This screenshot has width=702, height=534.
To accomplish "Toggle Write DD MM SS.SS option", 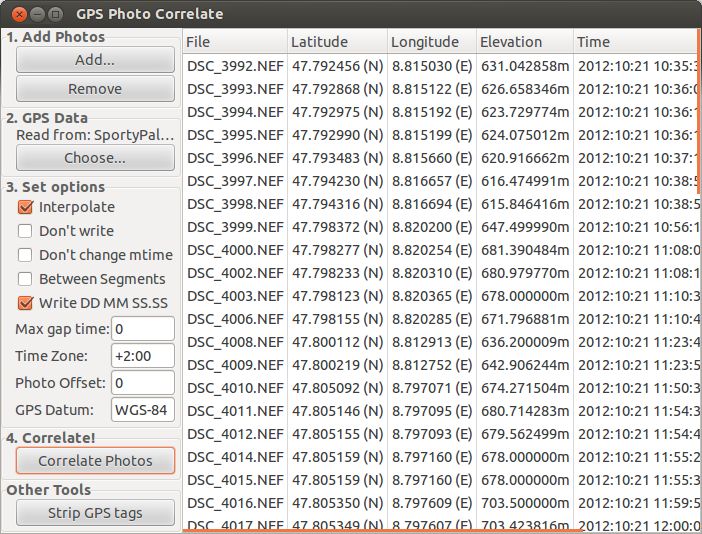I will [25, 303].
